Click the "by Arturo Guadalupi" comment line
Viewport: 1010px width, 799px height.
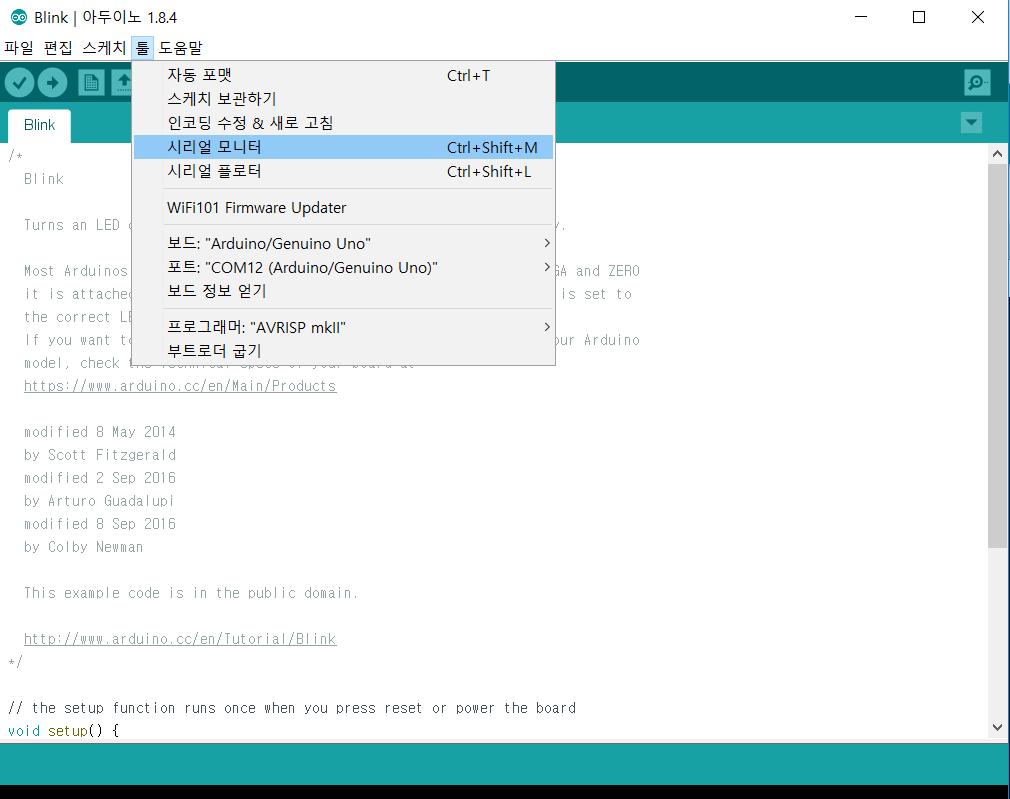(99, 501)
